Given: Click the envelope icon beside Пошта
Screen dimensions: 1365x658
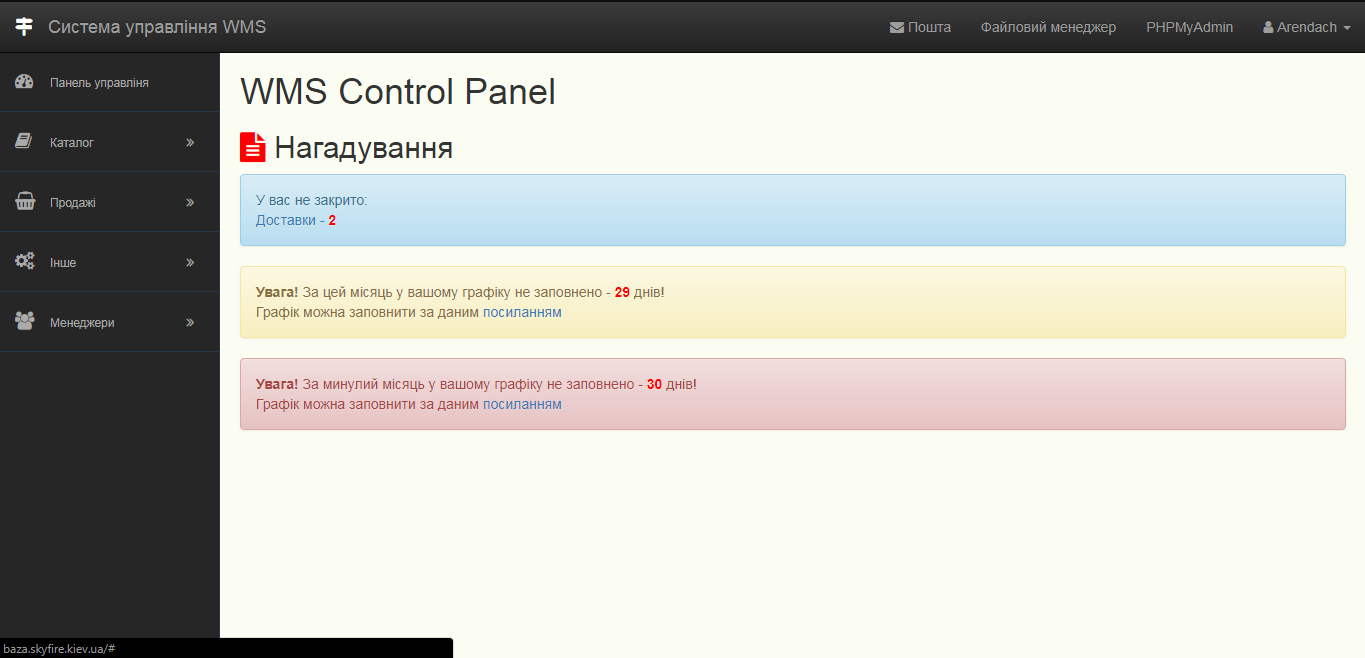Looking at the screenshot, I should tap(897, 27).
